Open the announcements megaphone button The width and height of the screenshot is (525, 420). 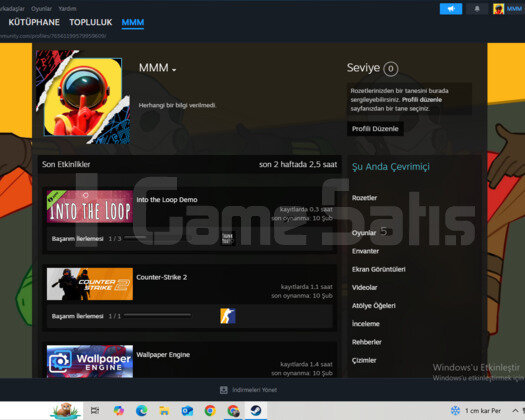pos(451,9)
